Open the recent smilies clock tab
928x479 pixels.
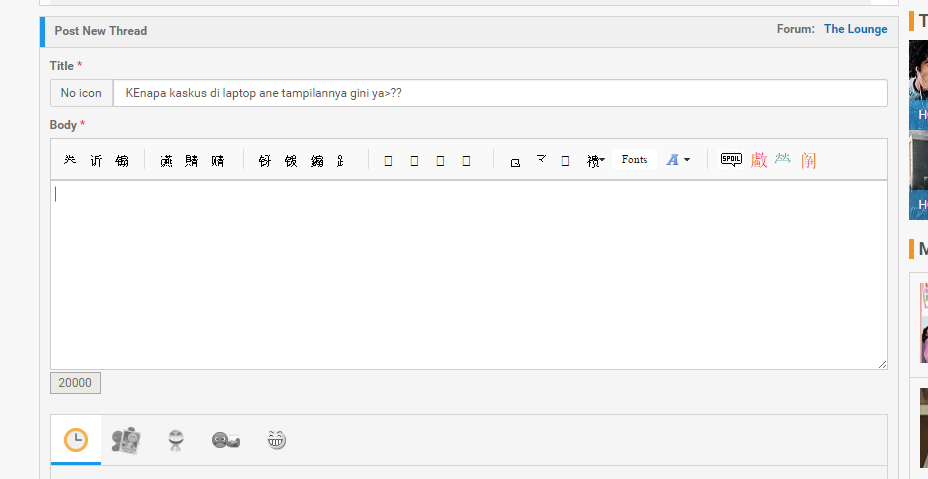[x=76, y=440]
